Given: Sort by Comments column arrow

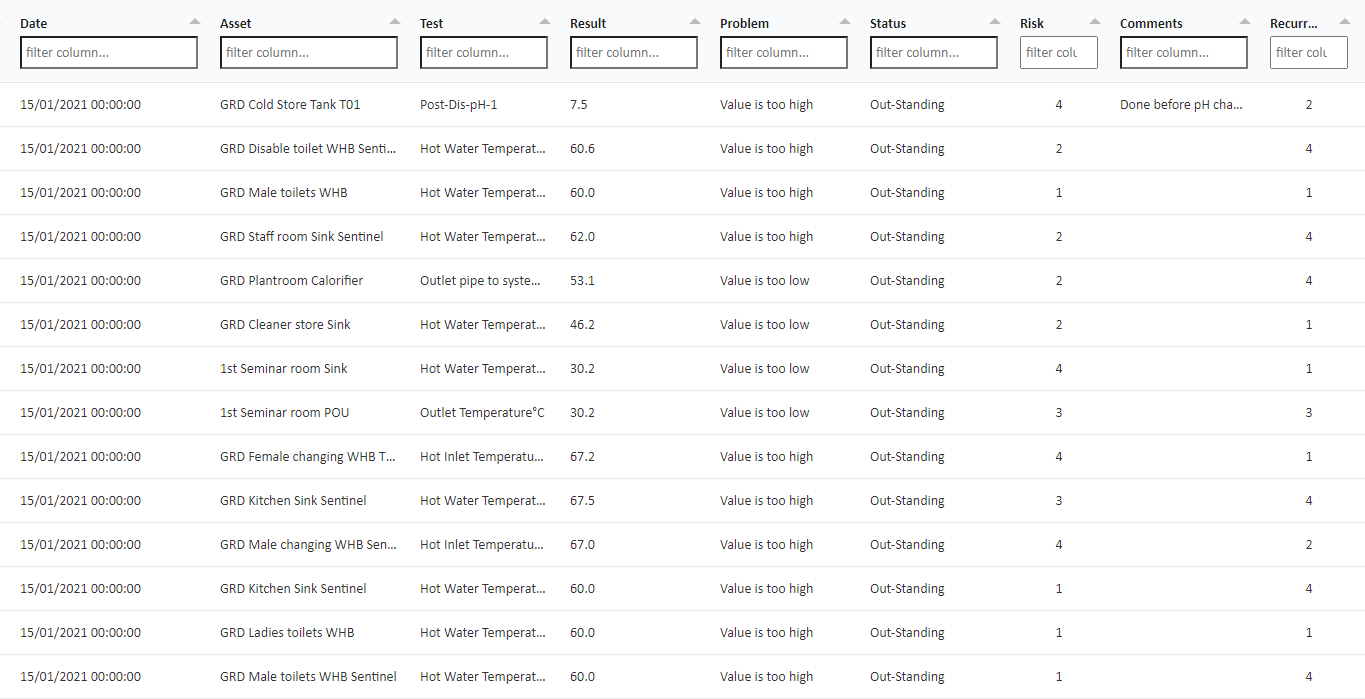Looking at the screenshot, I should (x=1244, y=21).
